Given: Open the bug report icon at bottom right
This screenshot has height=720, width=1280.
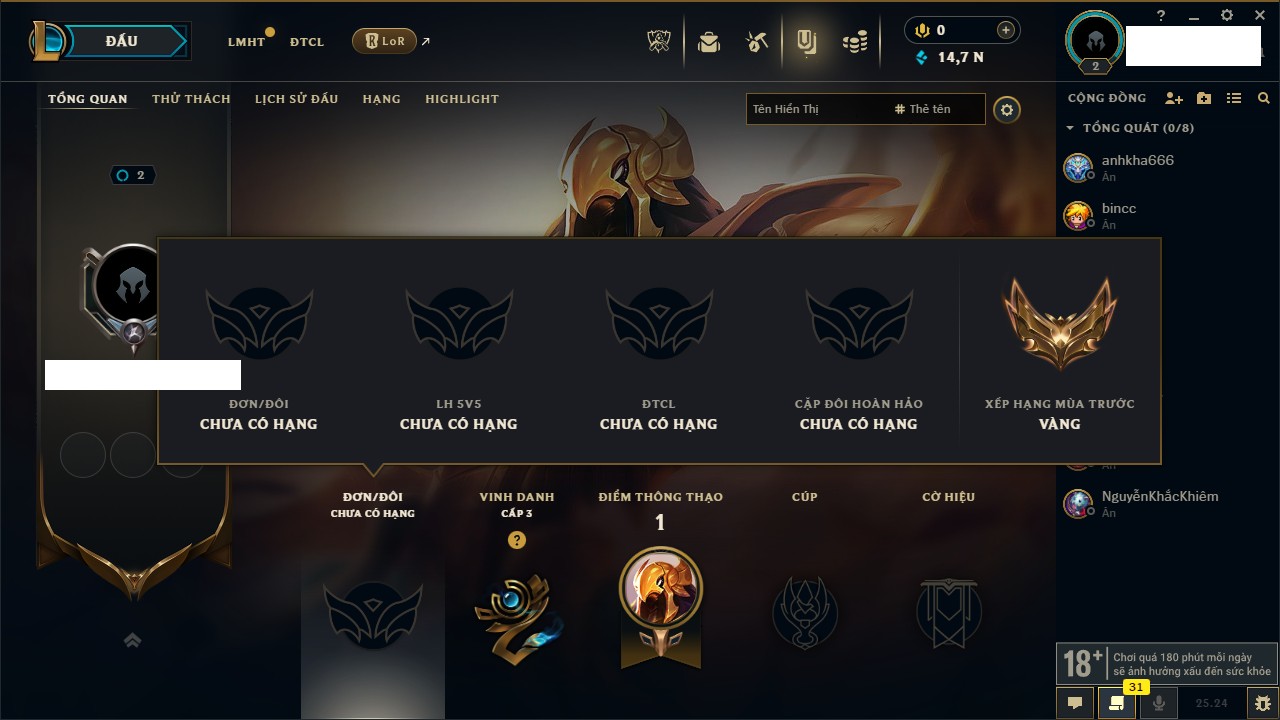Looking at the screenshot, I should (x=1262, y=703).
